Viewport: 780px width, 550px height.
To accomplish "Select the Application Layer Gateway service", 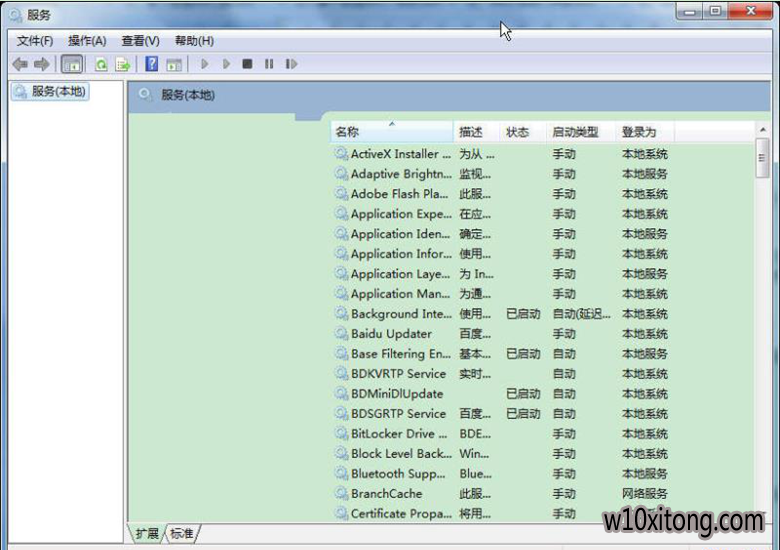I will pos(501,274).
